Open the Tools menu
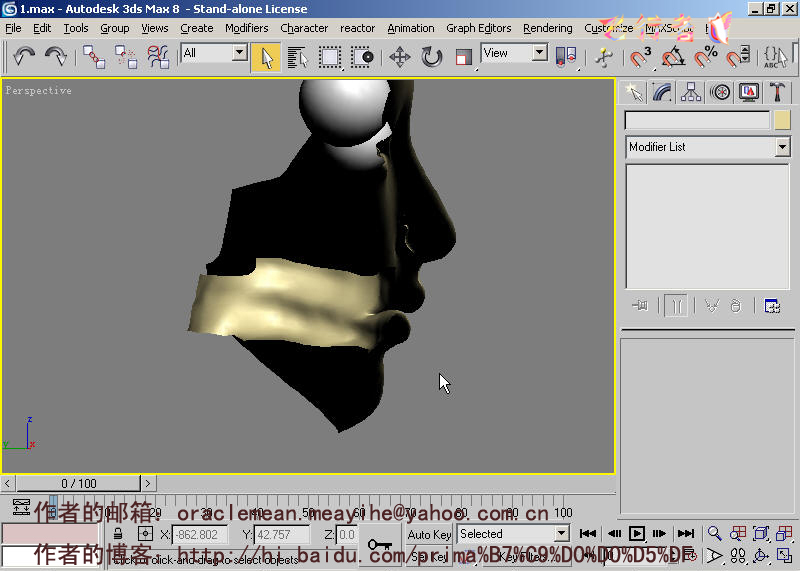The image size is (800, 571). pyautogui.click(x=76, y=28)
